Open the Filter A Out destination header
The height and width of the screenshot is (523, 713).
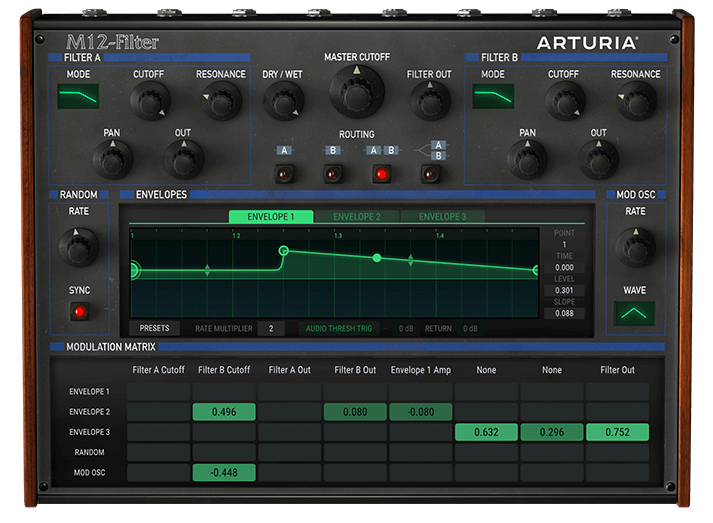pyautogui.click(x=290, y=370)
